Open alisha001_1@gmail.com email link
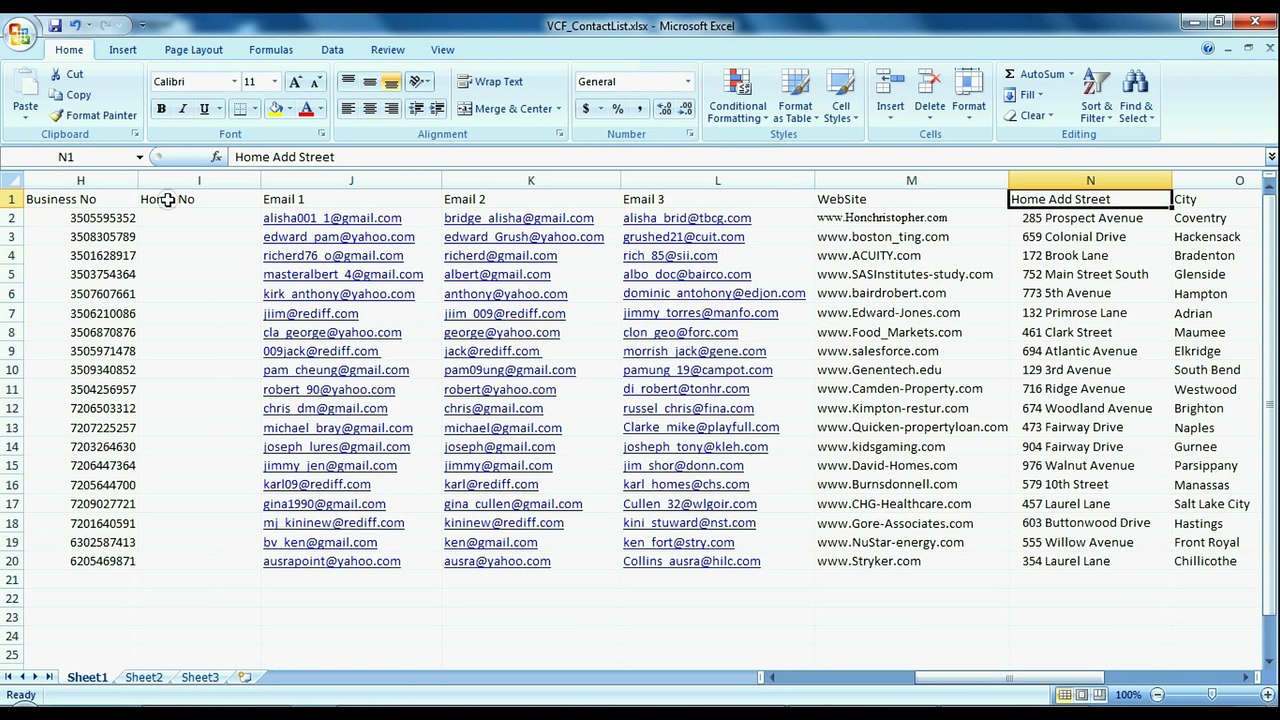 coord(332,218)
